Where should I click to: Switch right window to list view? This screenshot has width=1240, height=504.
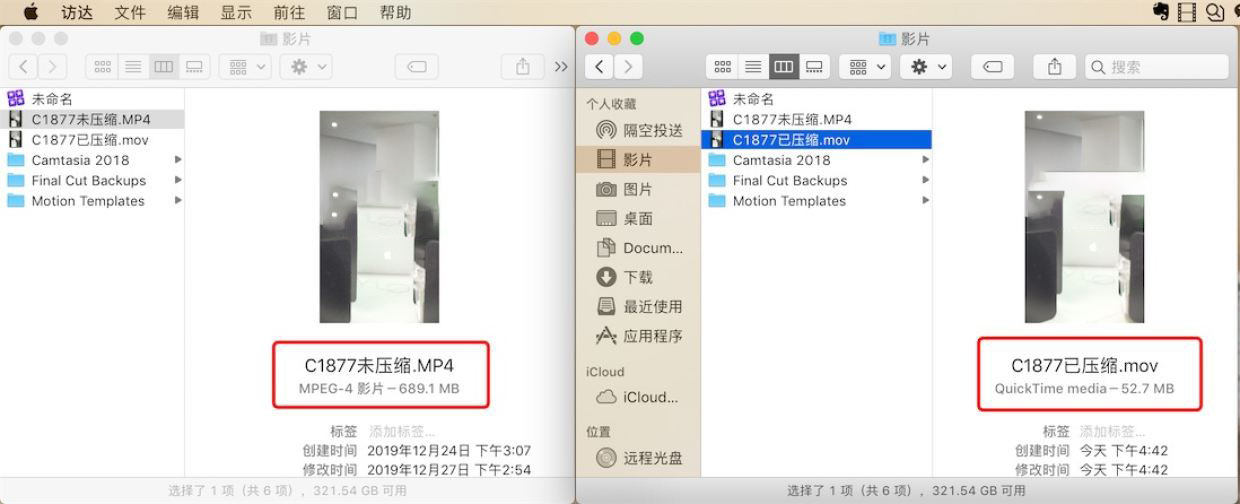coord(753,67)
